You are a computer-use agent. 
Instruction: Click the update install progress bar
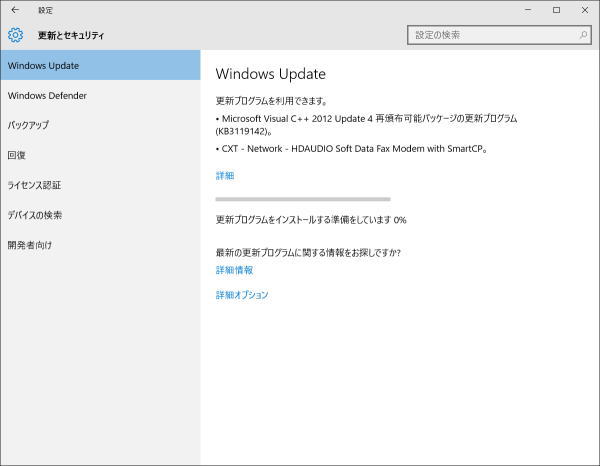click(303, 199)
